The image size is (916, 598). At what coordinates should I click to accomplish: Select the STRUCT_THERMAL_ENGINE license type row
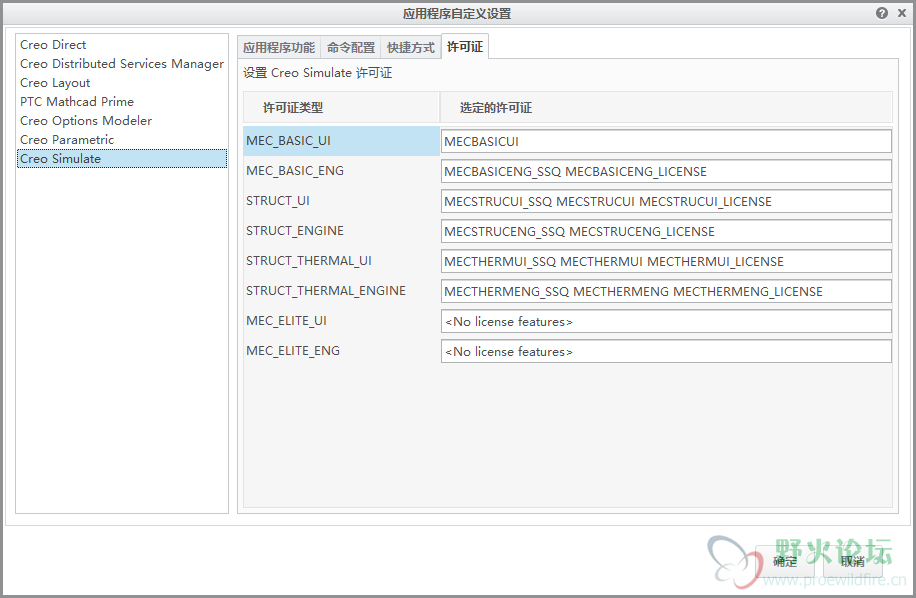tap(341, 291)
